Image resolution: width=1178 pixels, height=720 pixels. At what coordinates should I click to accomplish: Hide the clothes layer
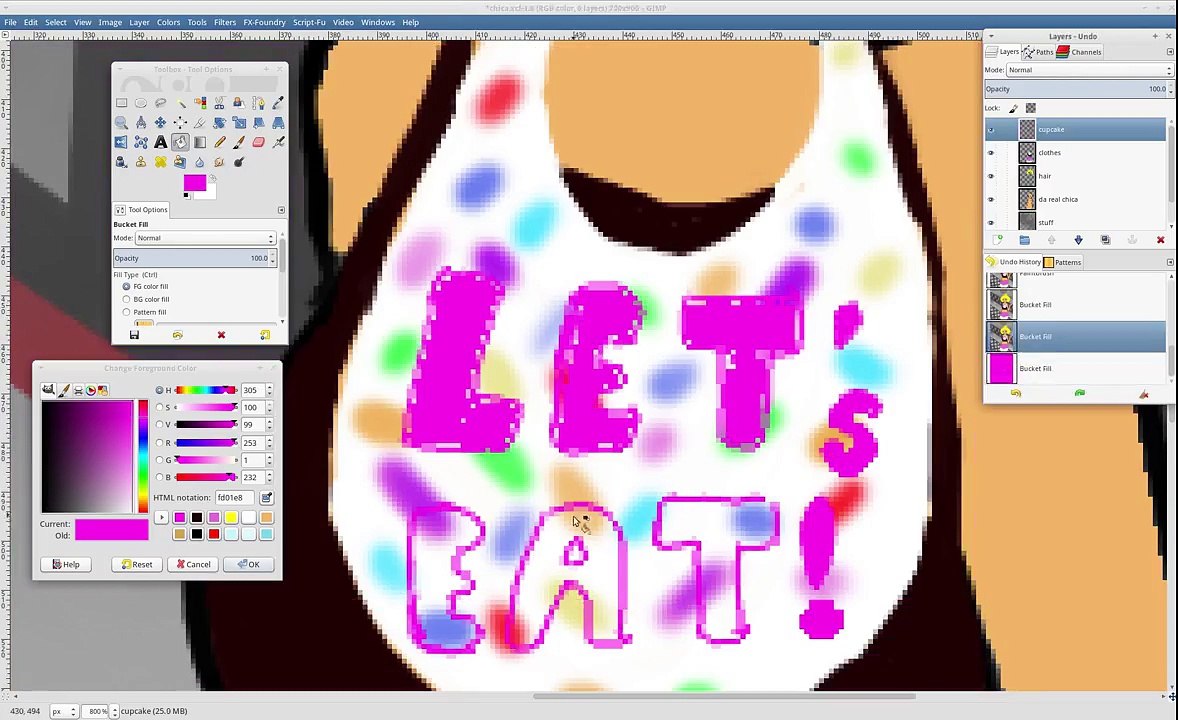coord(990,153)
